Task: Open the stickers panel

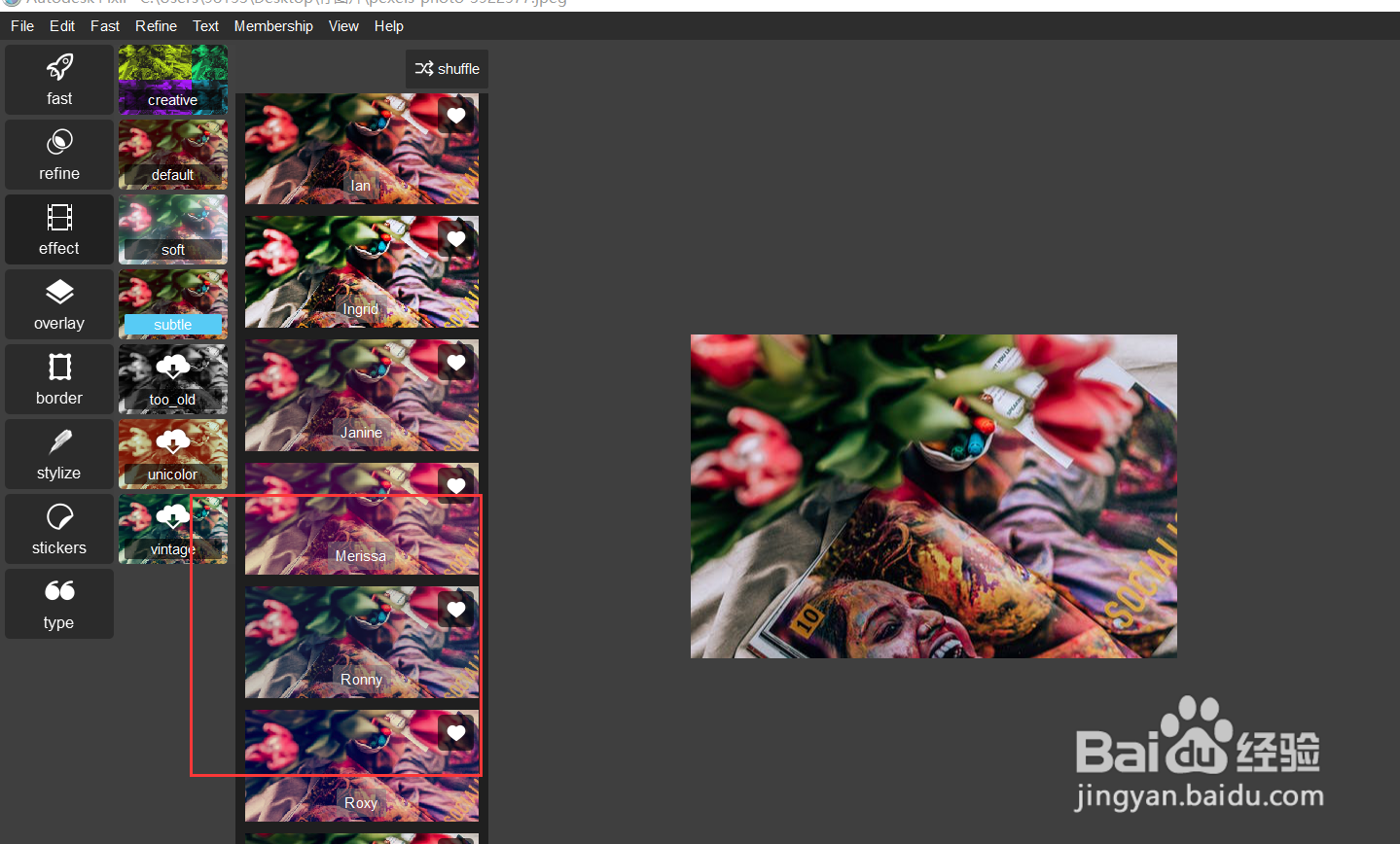Action: 59,529
